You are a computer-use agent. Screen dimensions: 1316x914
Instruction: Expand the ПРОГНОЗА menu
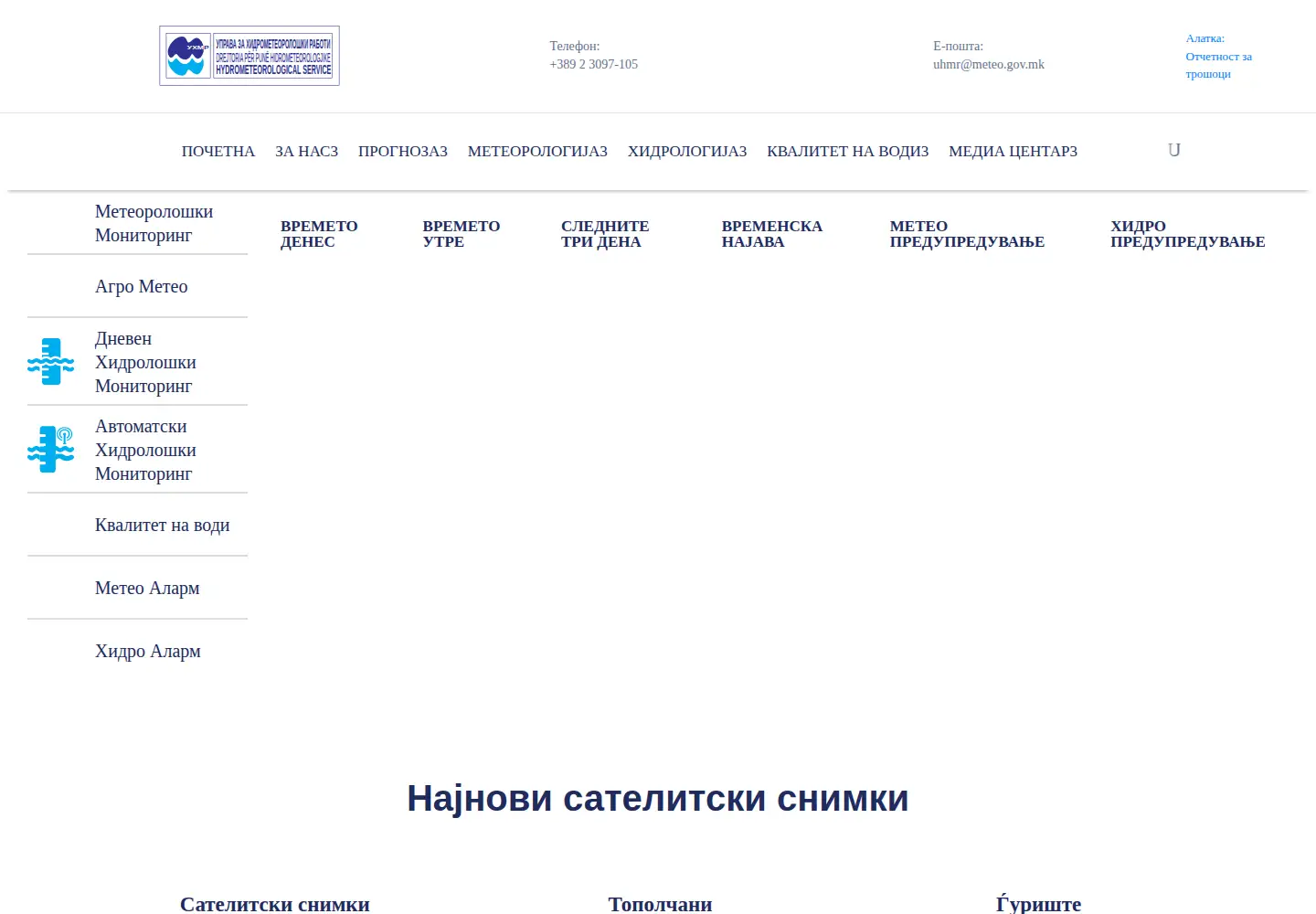403,151
